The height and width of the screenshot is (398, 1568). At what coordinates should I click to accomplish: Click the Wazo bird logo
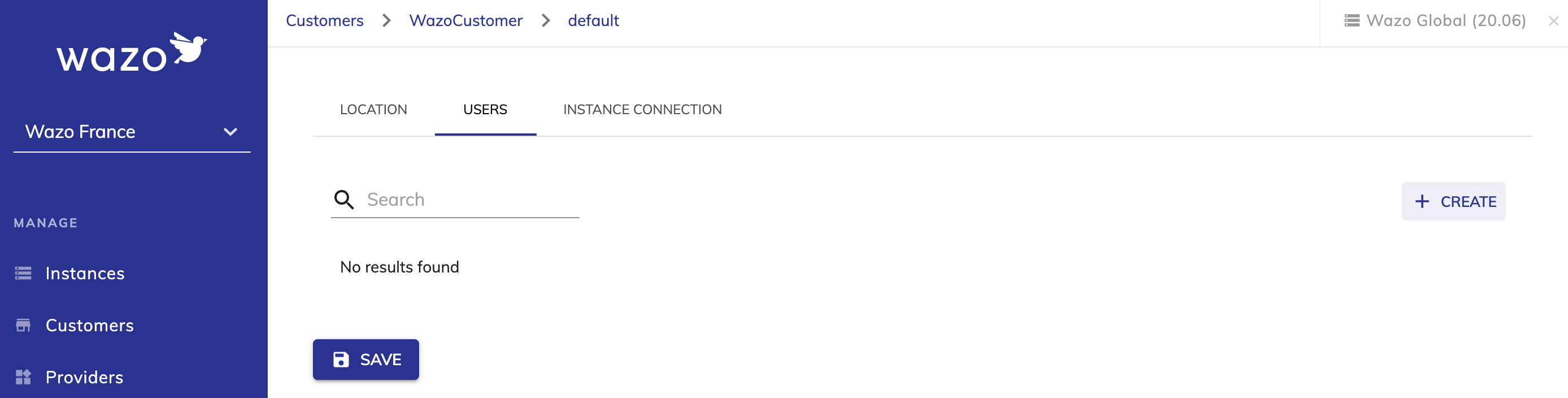click(132, 52)
